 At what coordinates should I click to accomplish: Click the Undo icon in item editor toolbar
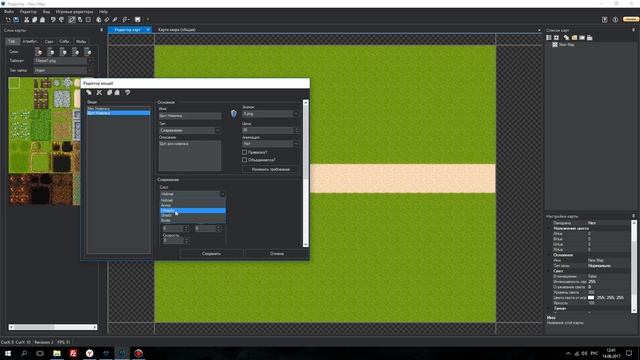[127, 93]
